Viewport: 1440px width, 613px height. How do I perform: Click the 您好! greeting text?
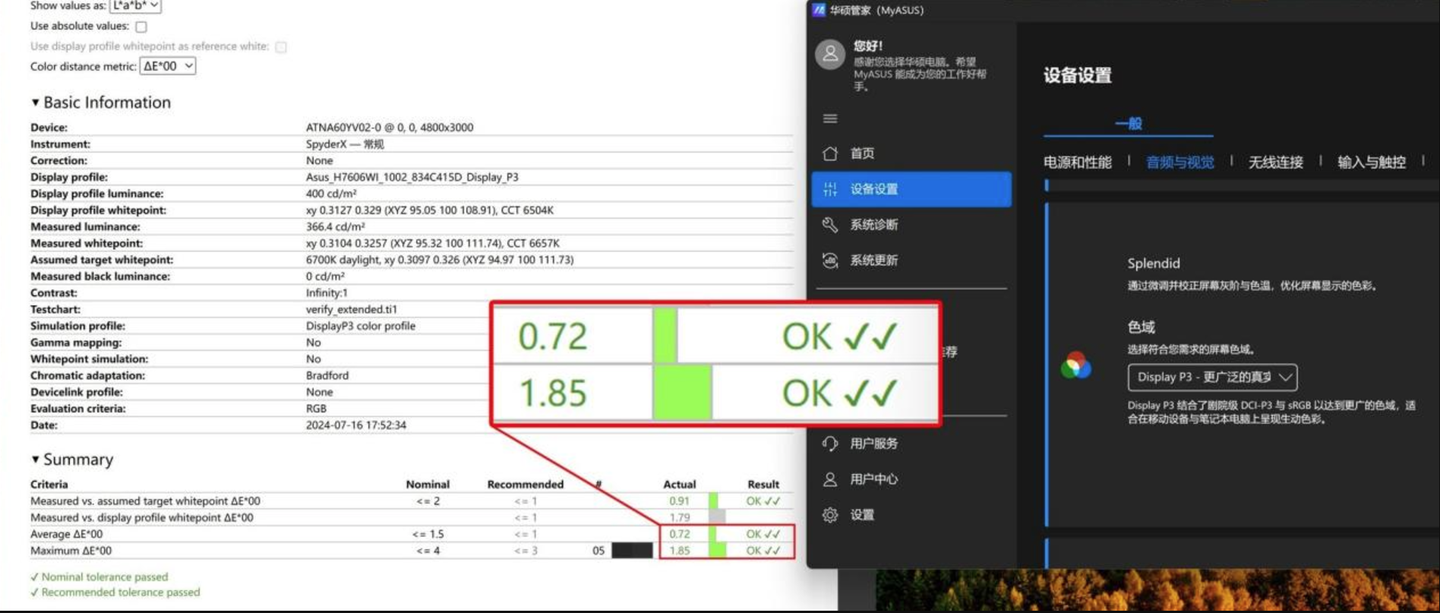click(868, 46)
